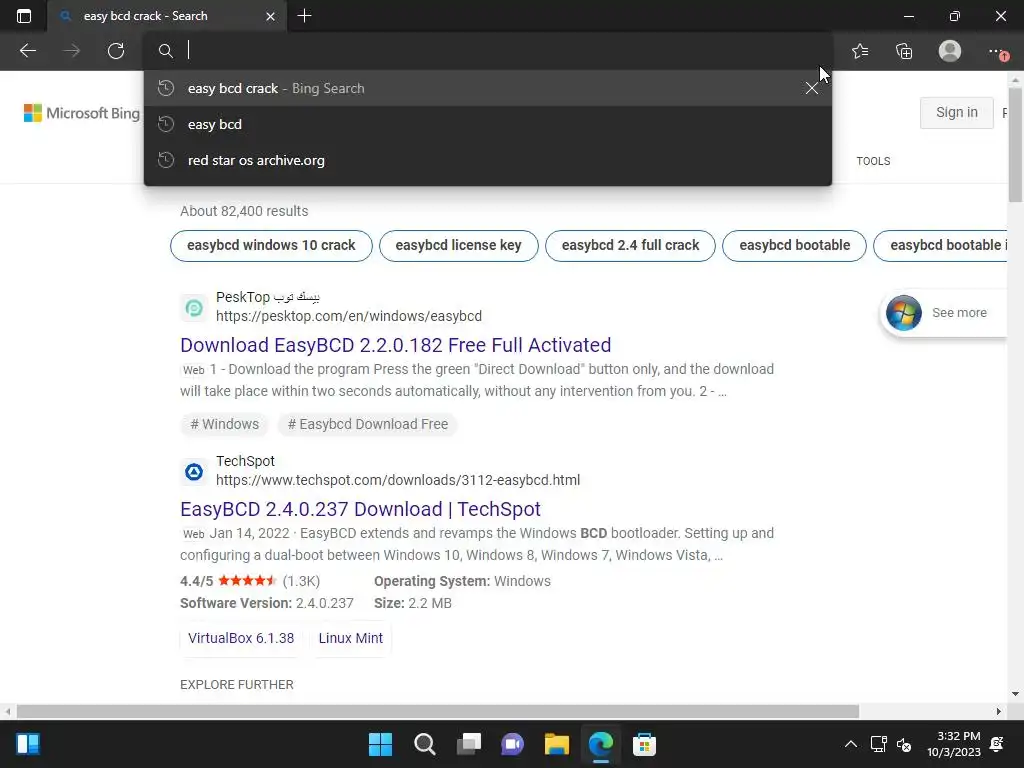1024x768 pixels.
Task: Remove the easy bcd crack suggestion
Action: [x=812, y=88]
